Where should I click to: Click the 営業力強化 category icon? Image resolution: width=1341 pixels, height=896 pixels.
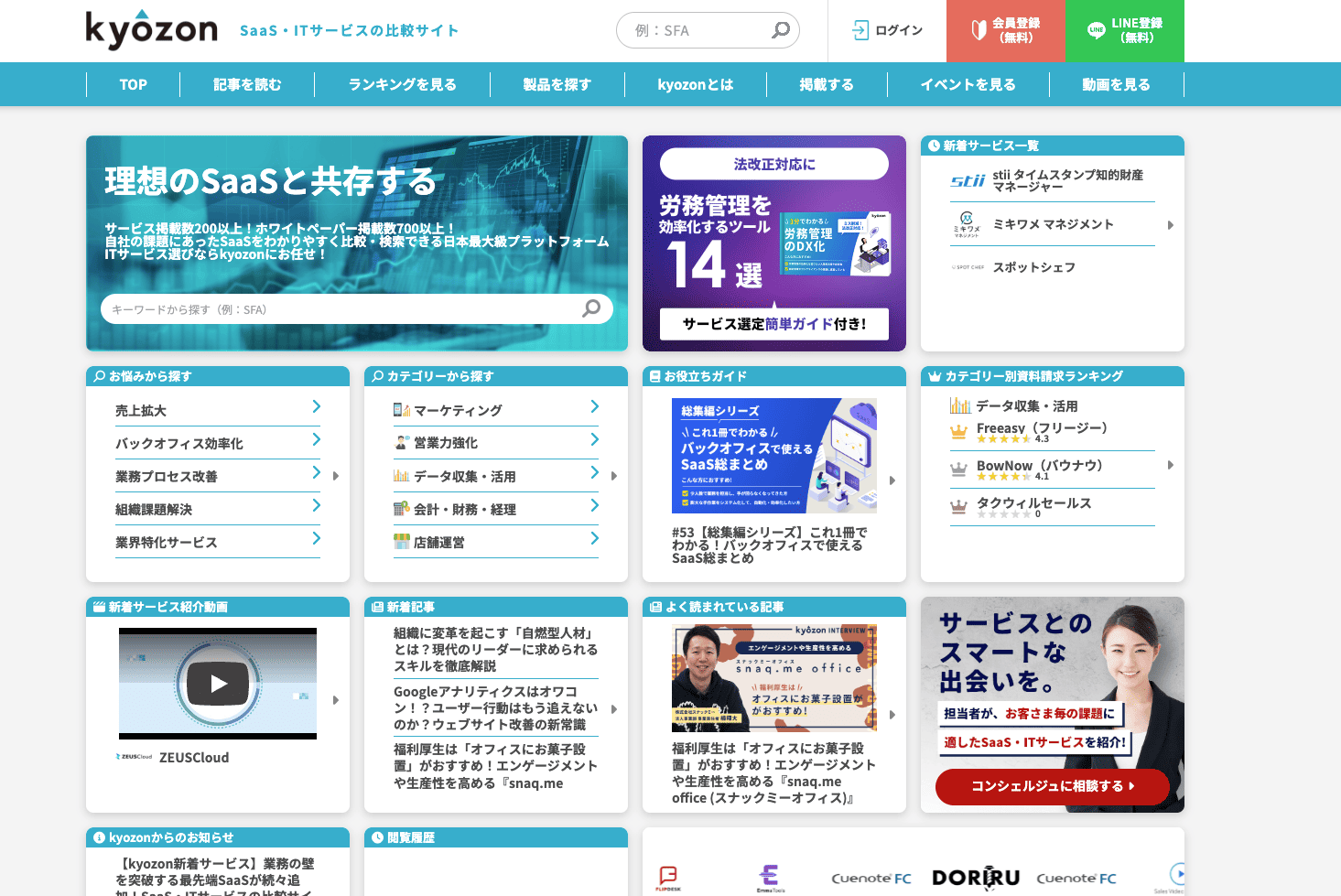pyautogui.click(x=401, y=443)
